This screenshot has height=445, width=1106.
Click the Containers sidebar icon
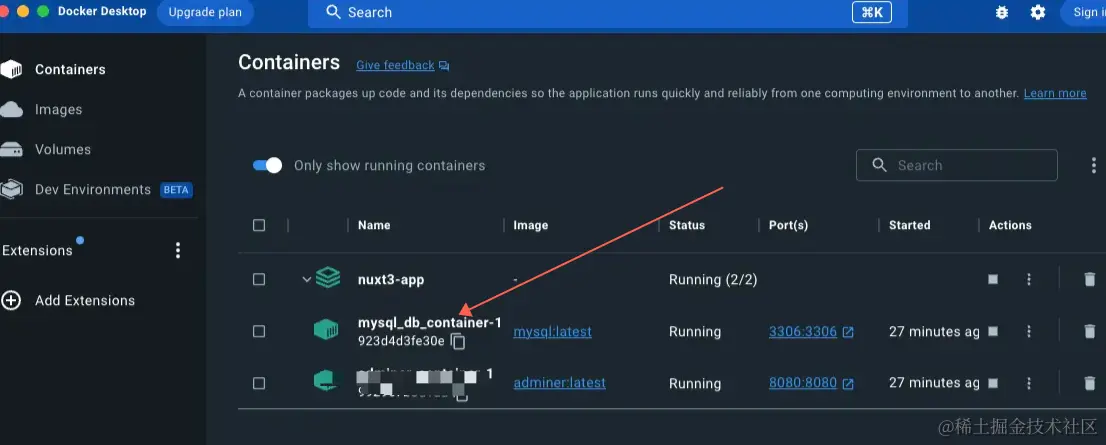pyautogui.click(x=11, y=69)
